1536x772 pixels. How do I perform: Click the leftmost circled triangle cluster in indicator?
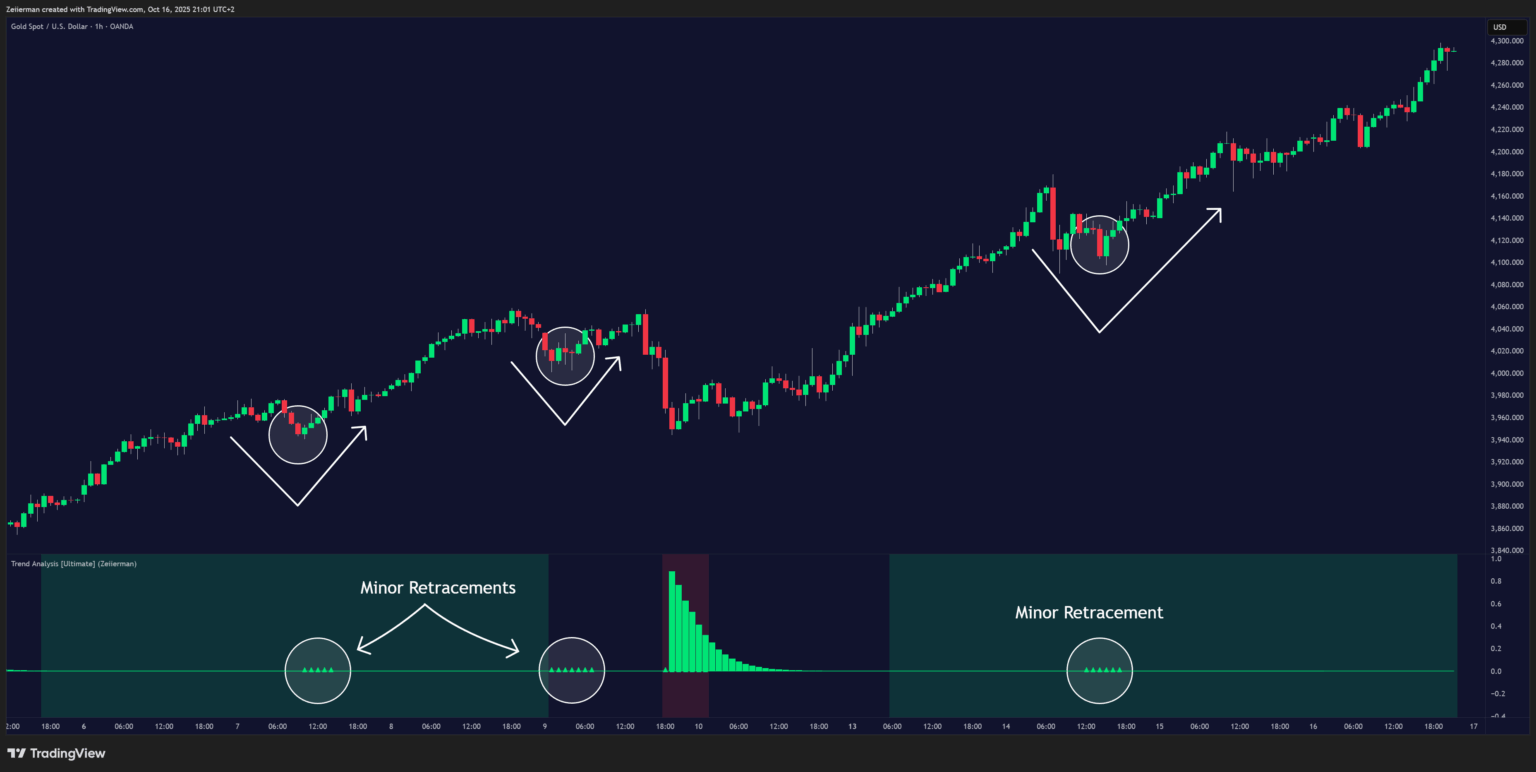coord(318,670)
